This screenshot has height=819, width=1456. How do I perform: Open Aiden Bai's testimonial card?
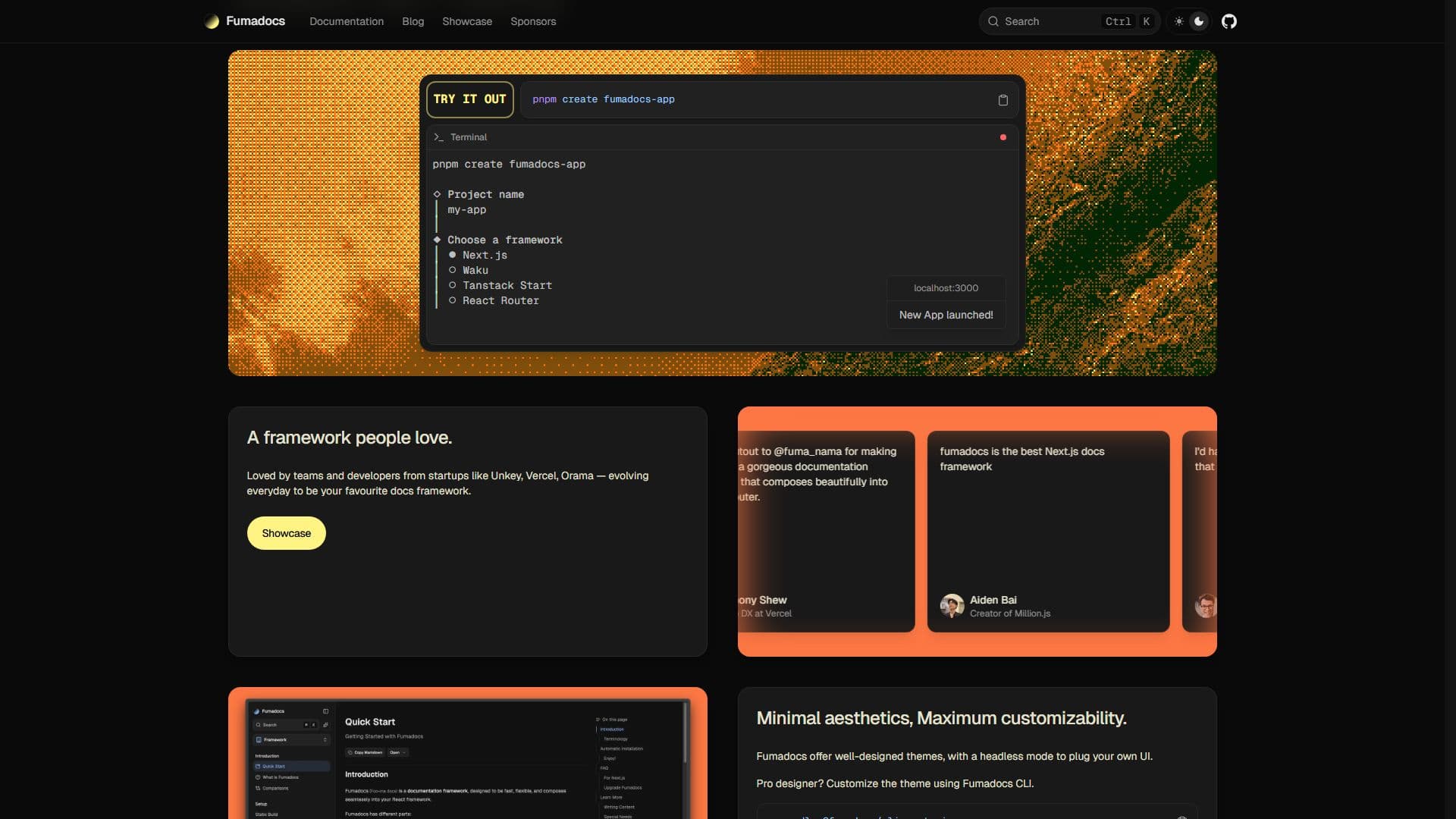tap(1048, 532)
